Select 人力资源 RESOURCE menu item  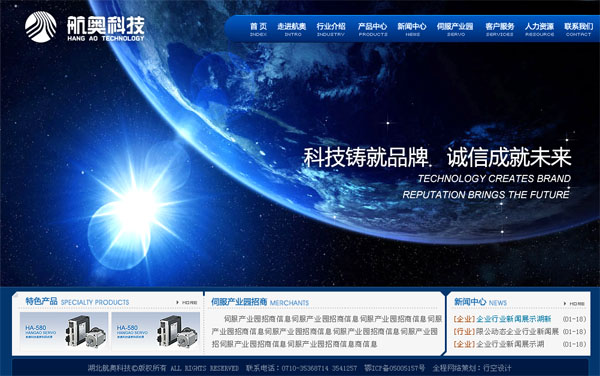(x=540, y=29)
